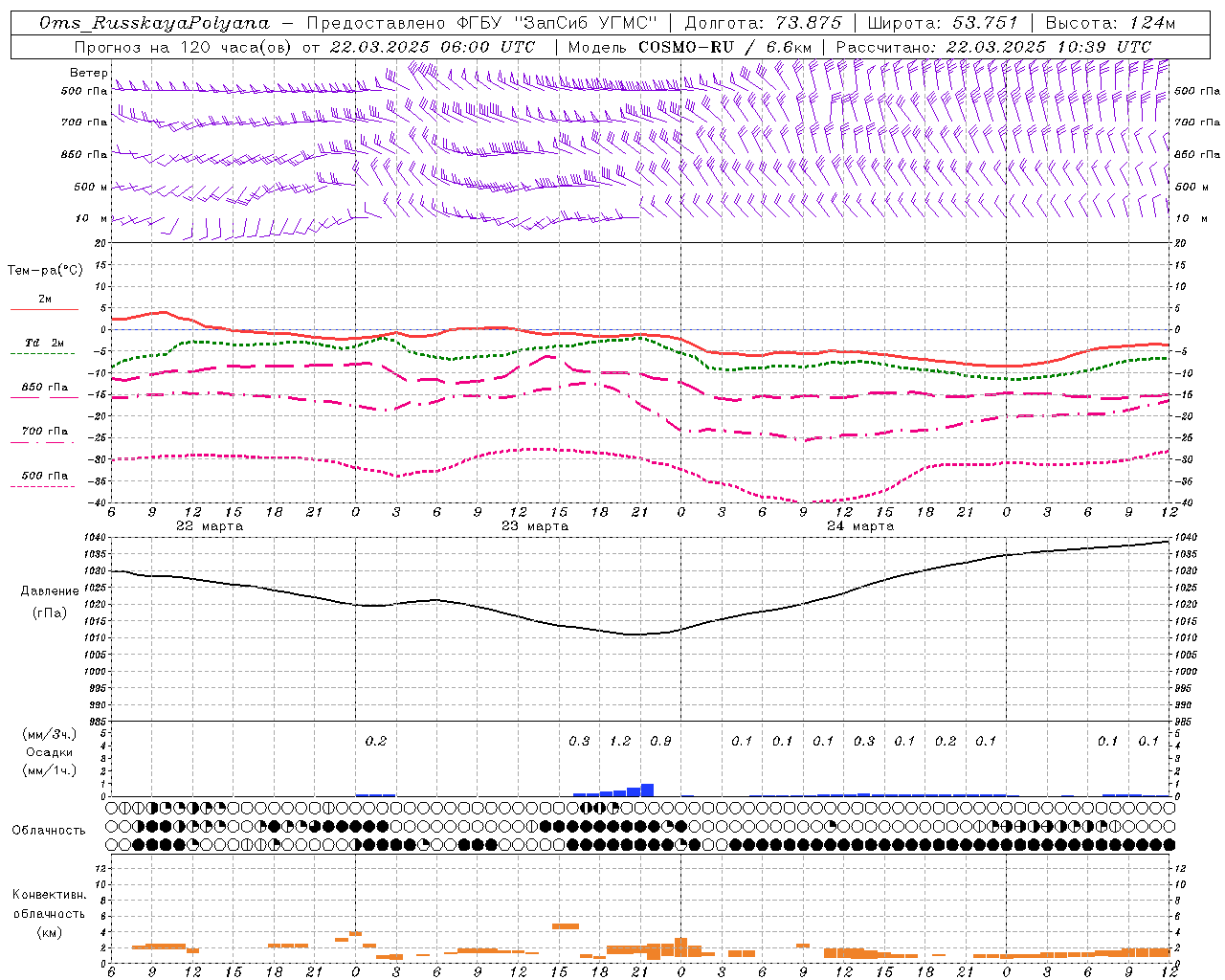Screen dimensions: 1225x980
Task: Click the '(мм/3ч.)' units label
Action: 50,734
